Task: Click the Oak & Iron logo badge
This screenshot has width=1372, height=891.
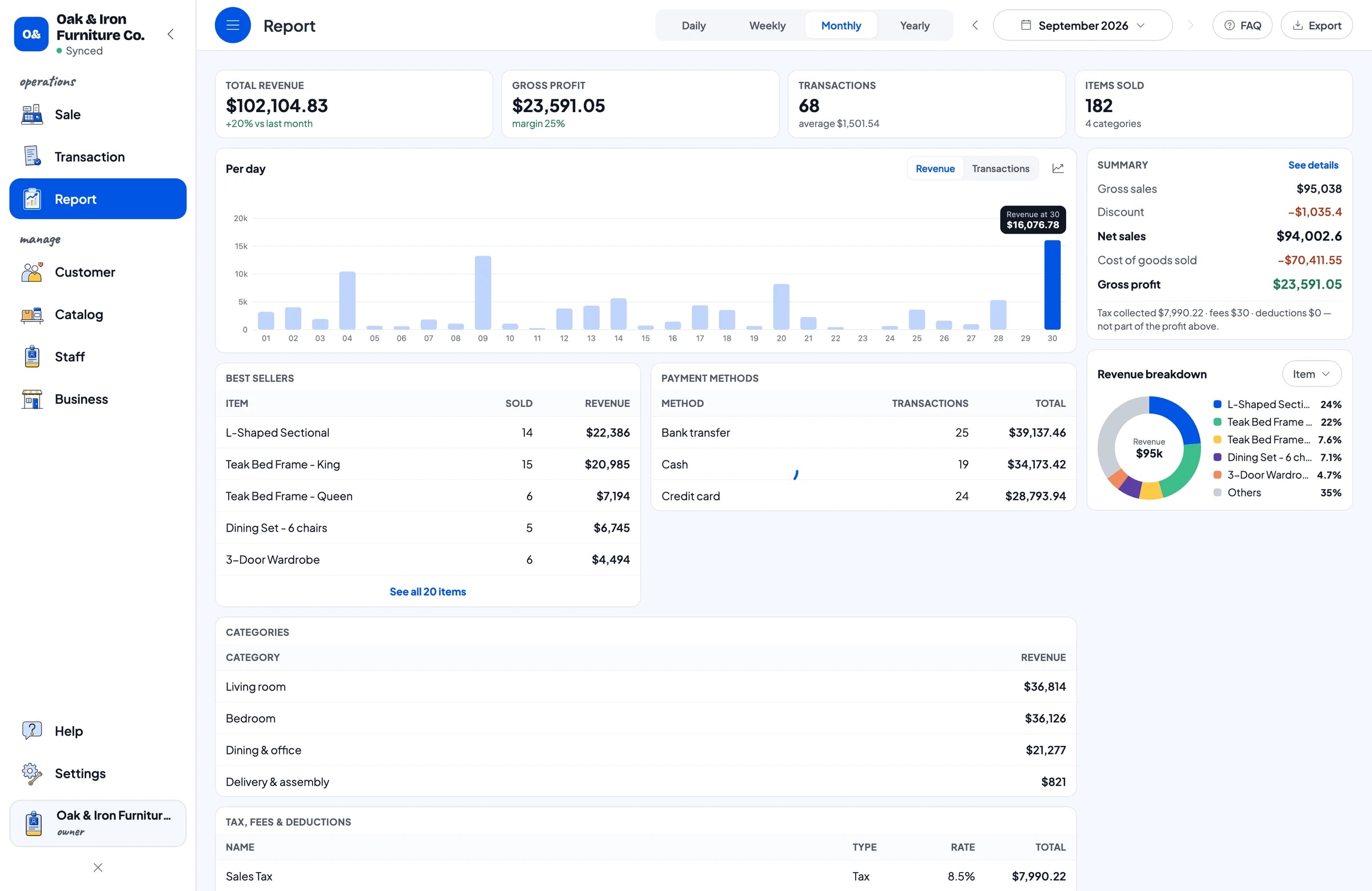Action: click(x=31, y=34)
